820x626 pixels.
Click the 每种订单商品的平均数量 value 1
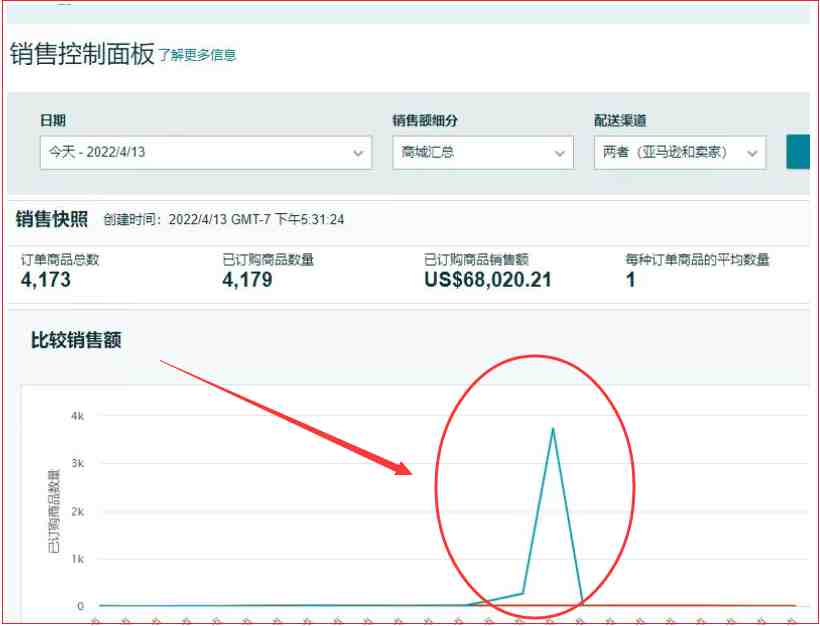(631, 280)
